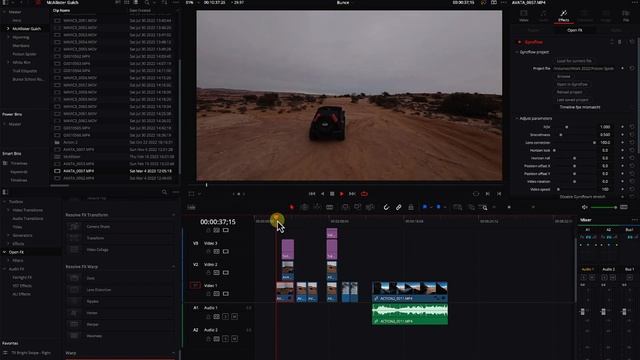Collapse the Resolve FX Transform group
This screenshot has height=360, width=640.
173,215
